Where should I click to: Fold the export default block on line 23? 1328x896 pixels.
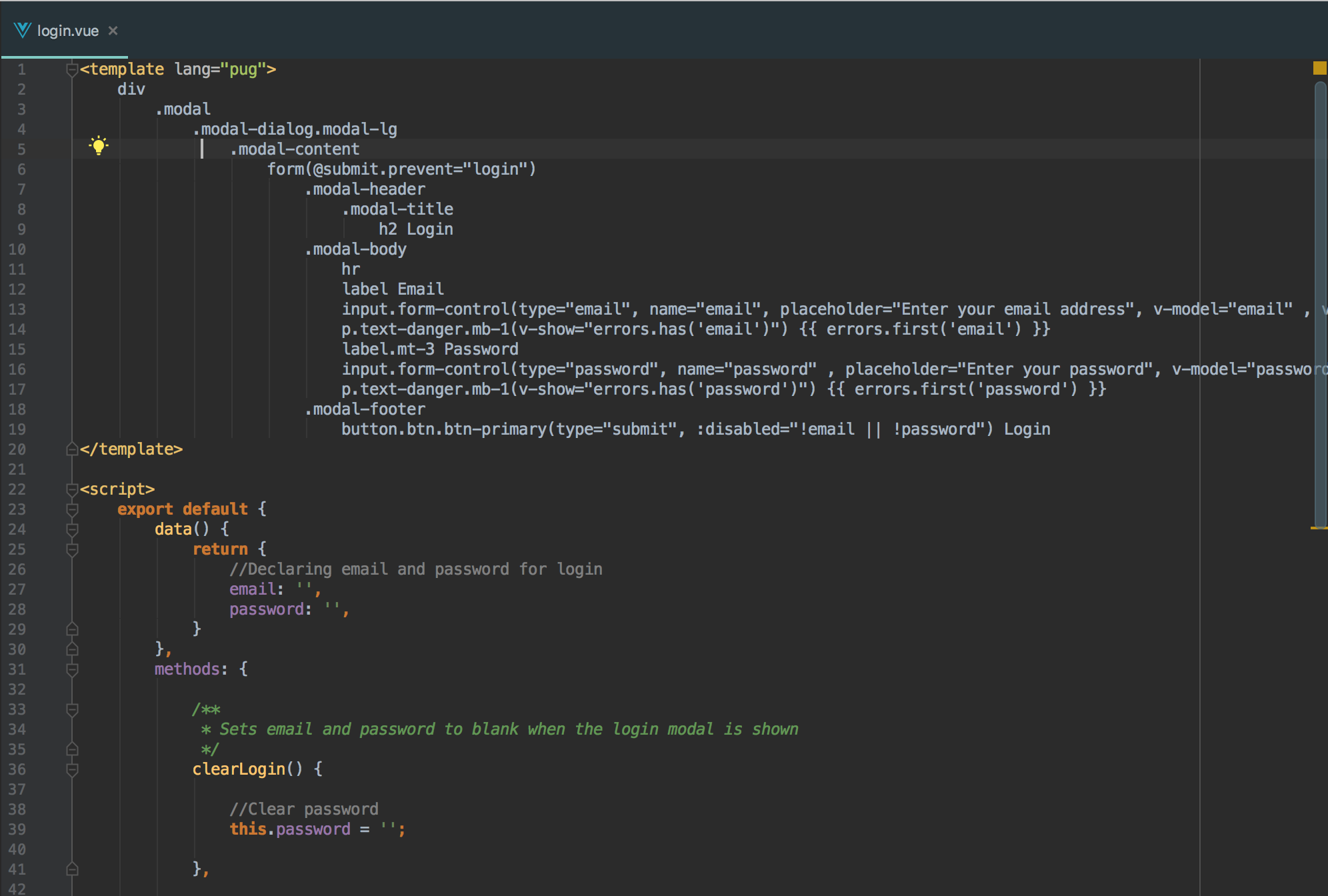(72, 509)
